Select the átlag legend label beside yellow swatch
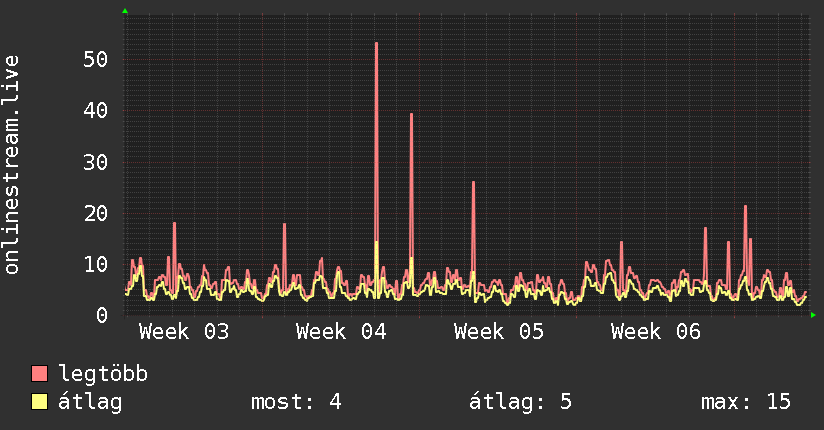 (x=90, y=402)
